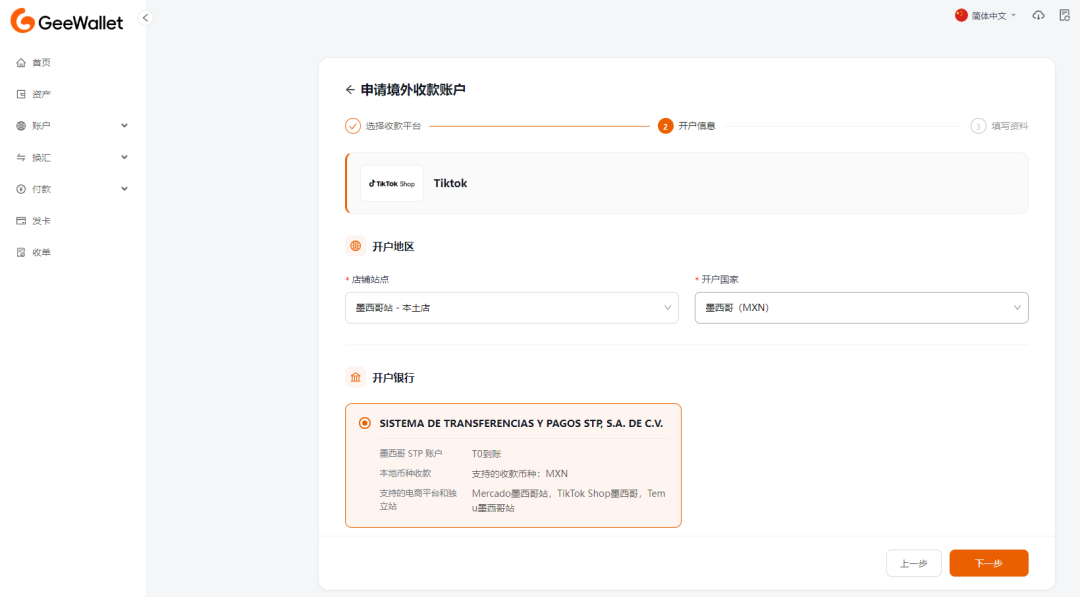Image resolution: width=1080 pixels, height=597 pixels.
Task: Expand the 付款 sidebar menu chevron
Action: pos(125,189)
